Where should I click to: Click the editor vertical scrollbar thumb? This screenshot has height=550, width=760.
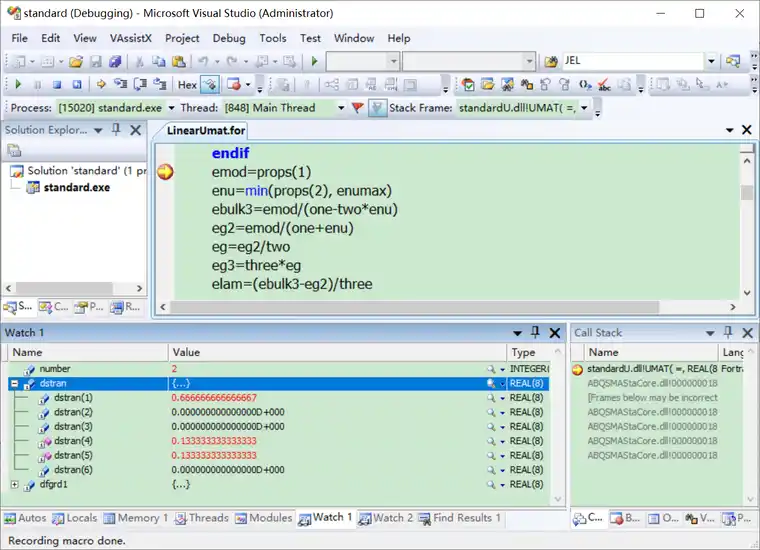coord(747,192)
